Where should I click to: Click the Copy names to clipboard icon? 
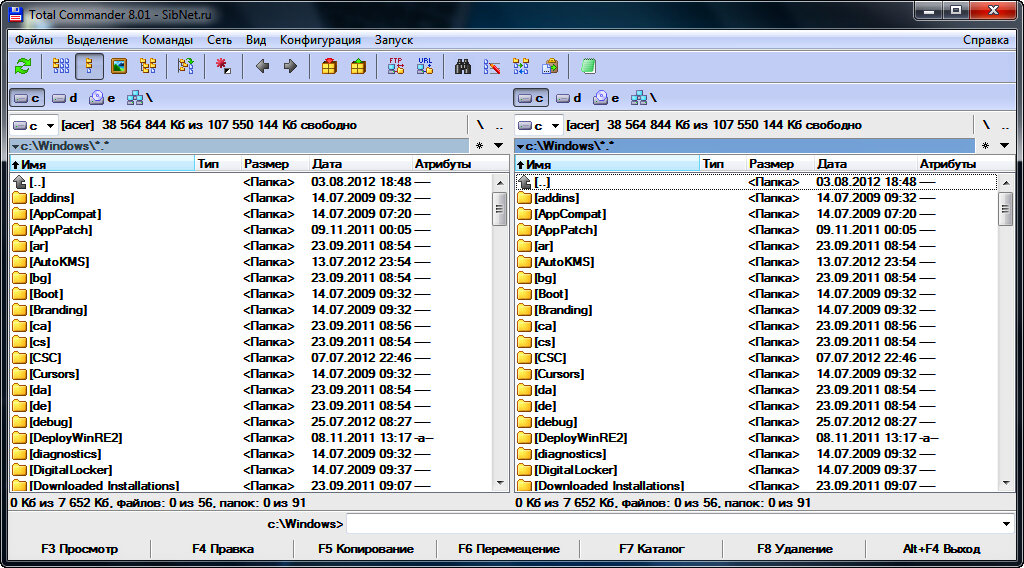(551, 67)
